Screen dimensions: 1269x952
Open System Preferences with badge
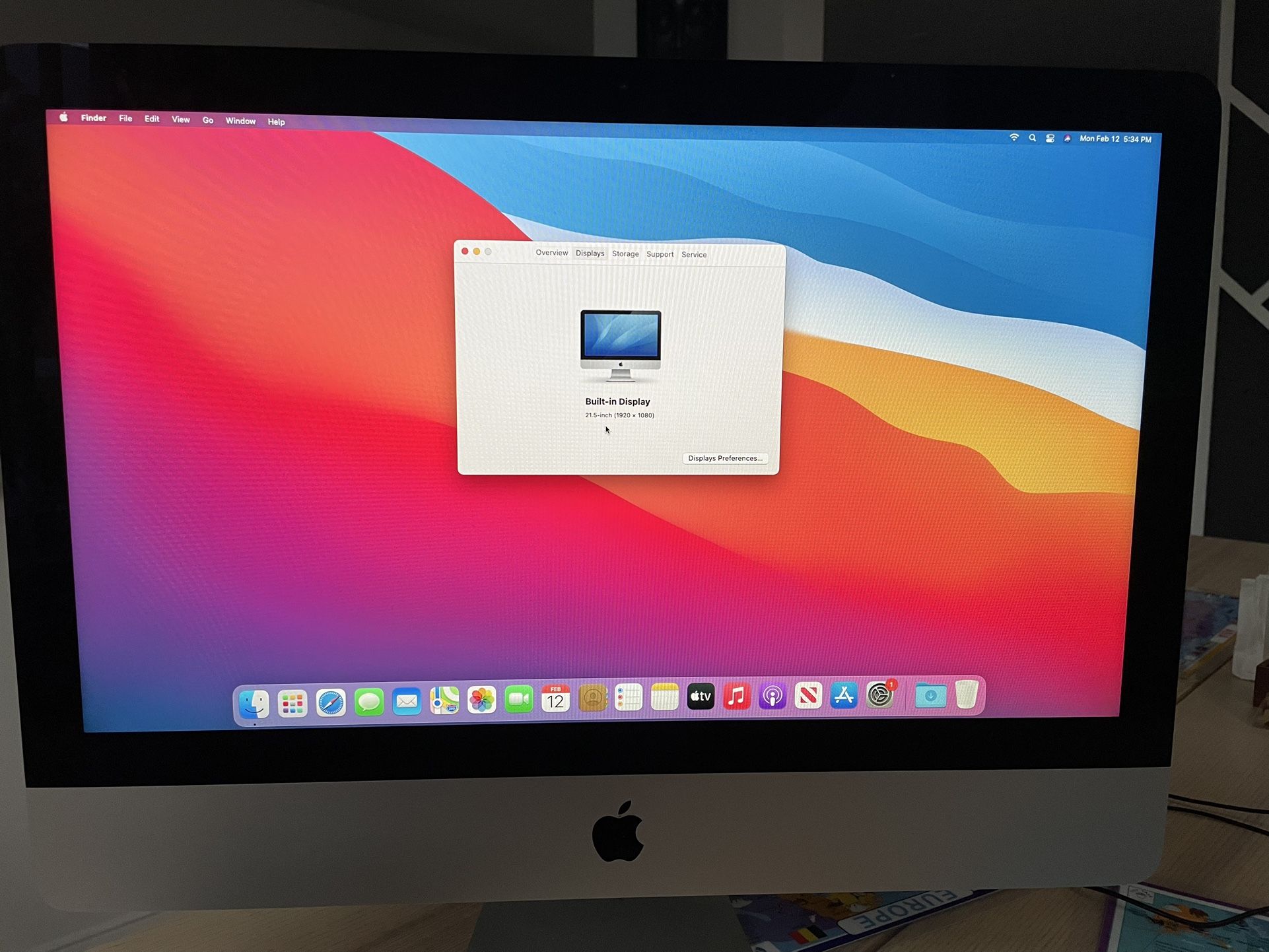(880, 695)
